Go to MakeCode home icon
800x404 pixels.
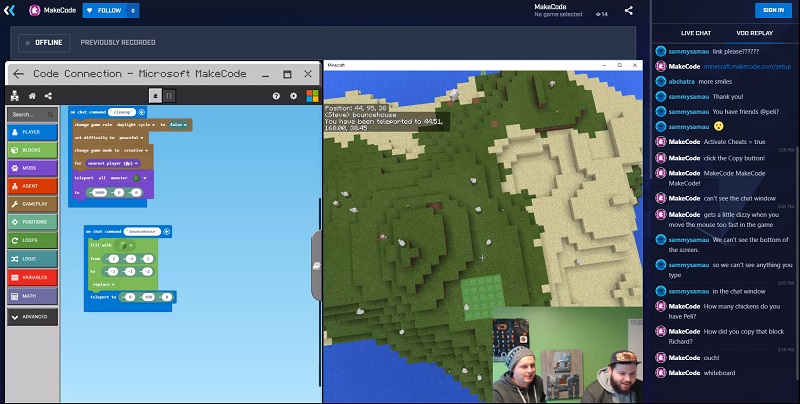[32, 96]
